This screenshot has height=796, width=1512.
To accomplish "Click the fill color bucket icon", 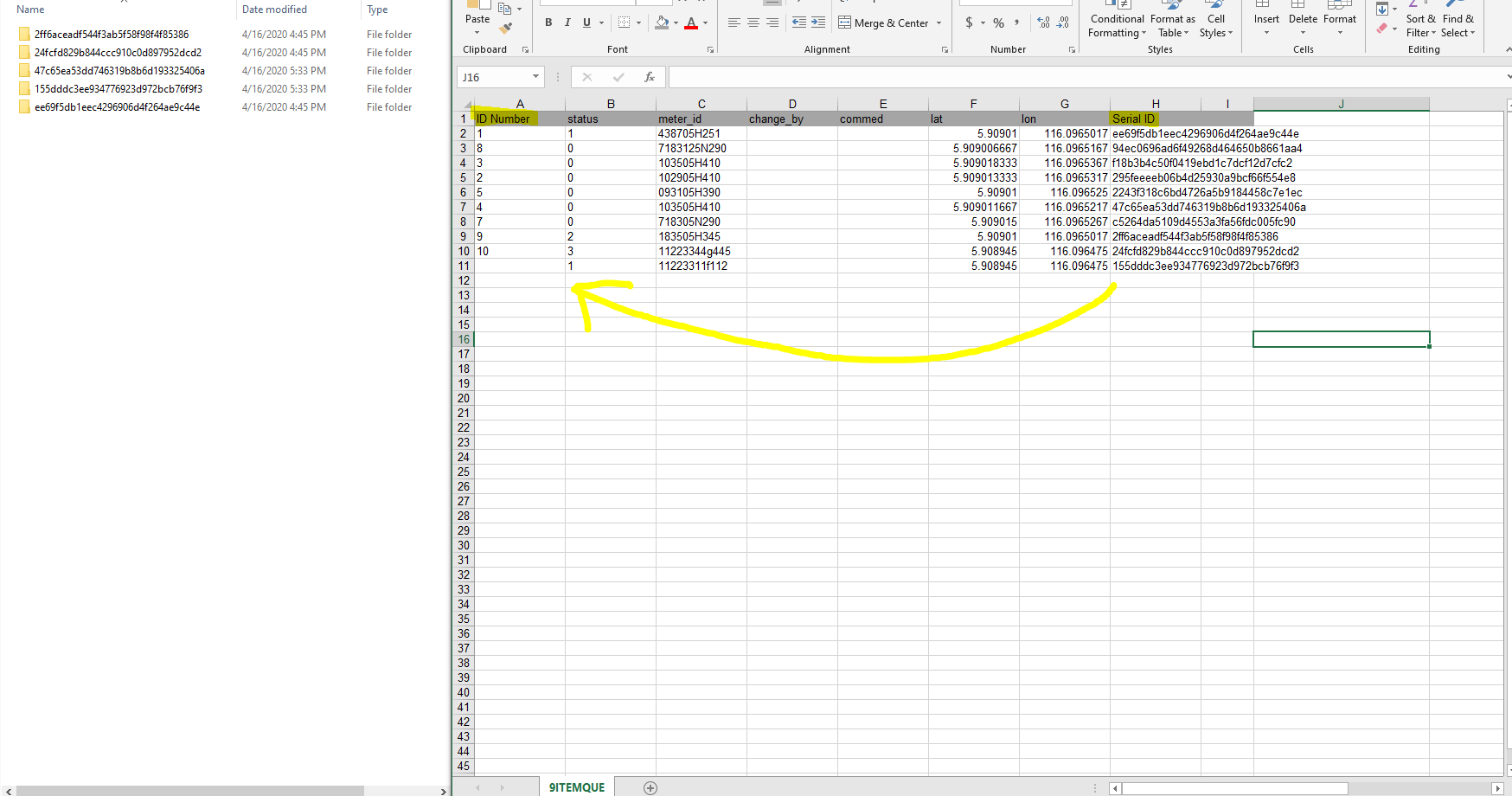I will 662,22.
